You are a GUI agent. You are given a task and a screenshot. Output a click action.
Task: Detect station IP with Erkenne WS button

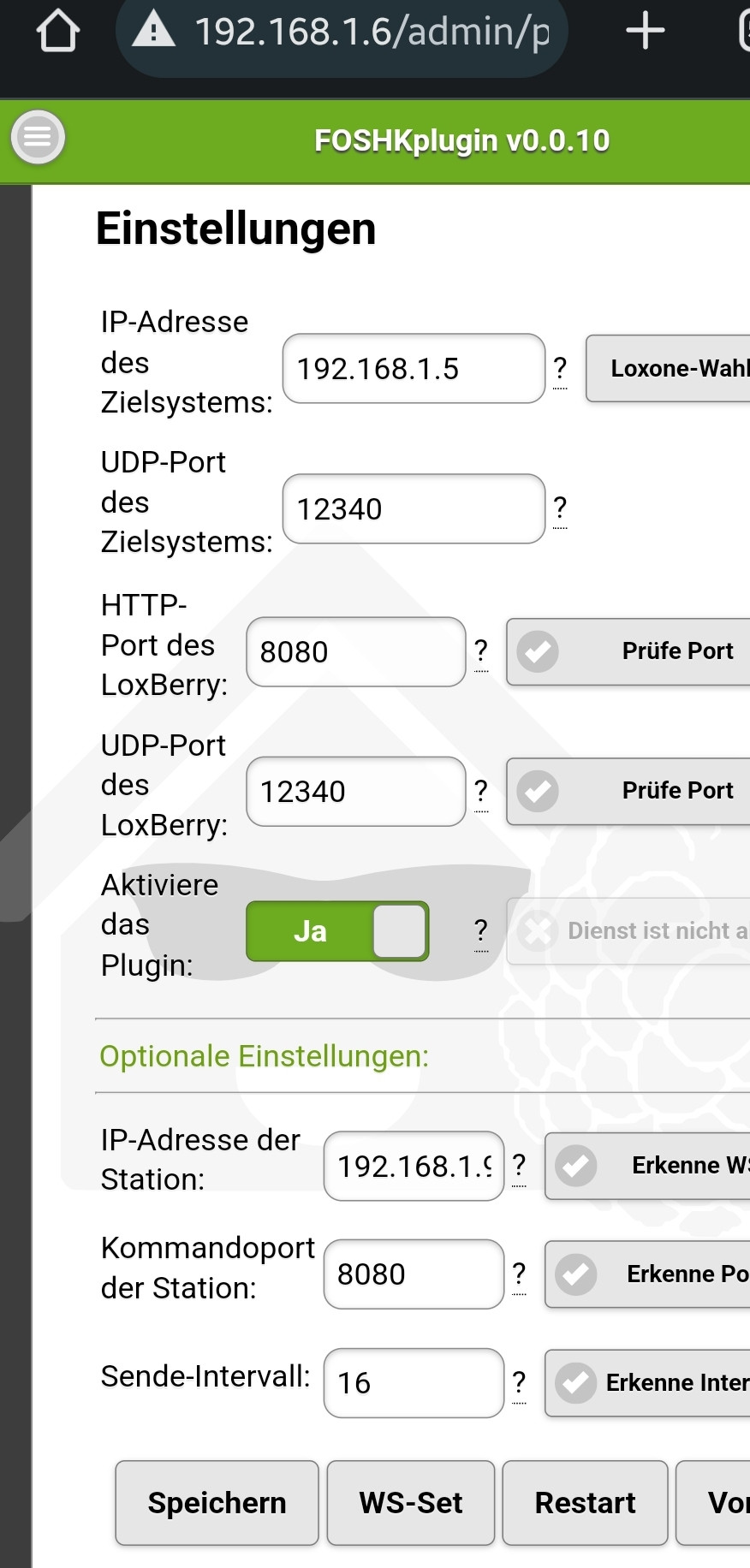coord(651,1166)
